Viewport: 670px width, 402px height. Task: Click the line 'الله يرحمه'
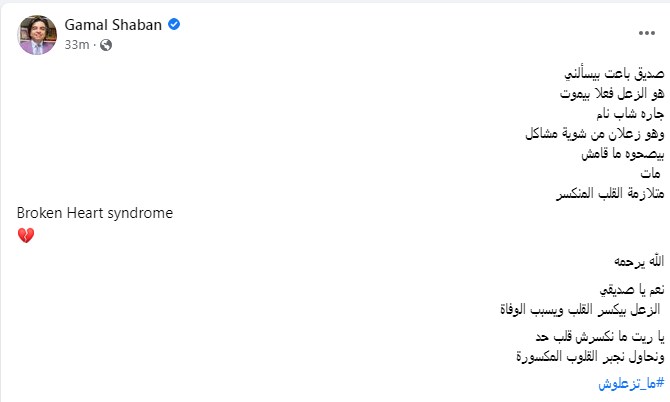[x=632, y=262]
